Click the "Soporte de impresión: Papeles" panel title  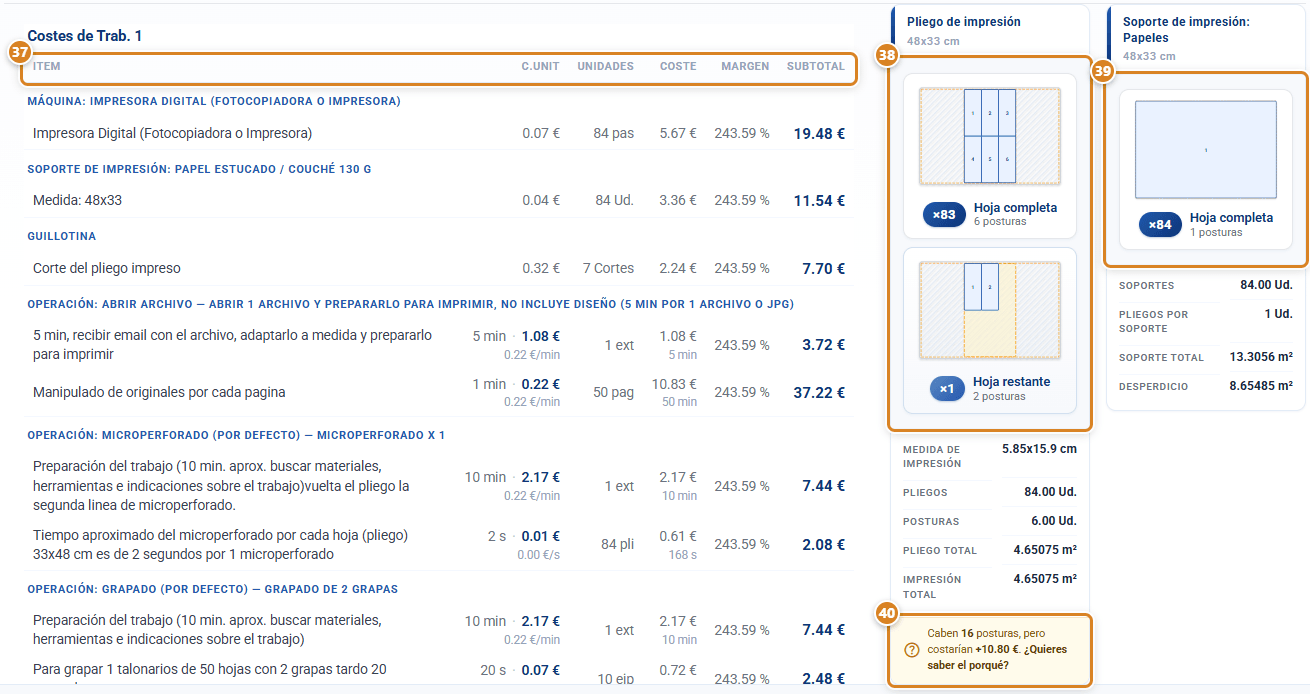(x=1187, y=29)
